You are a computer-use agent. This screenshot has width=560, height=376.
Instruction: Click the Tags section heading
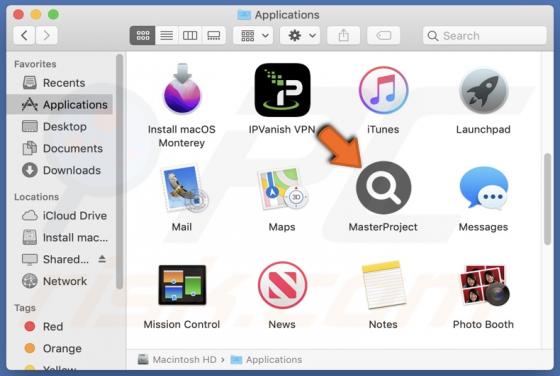[25, 308]
